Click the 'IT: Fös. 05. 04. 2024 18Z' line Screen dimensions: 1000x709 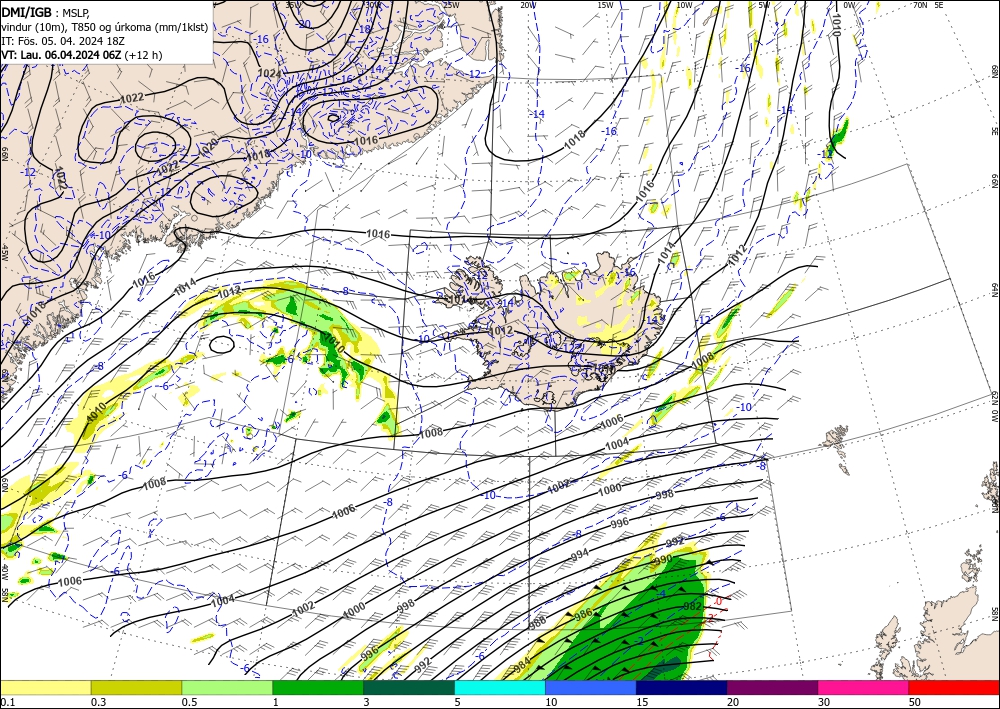63,41
